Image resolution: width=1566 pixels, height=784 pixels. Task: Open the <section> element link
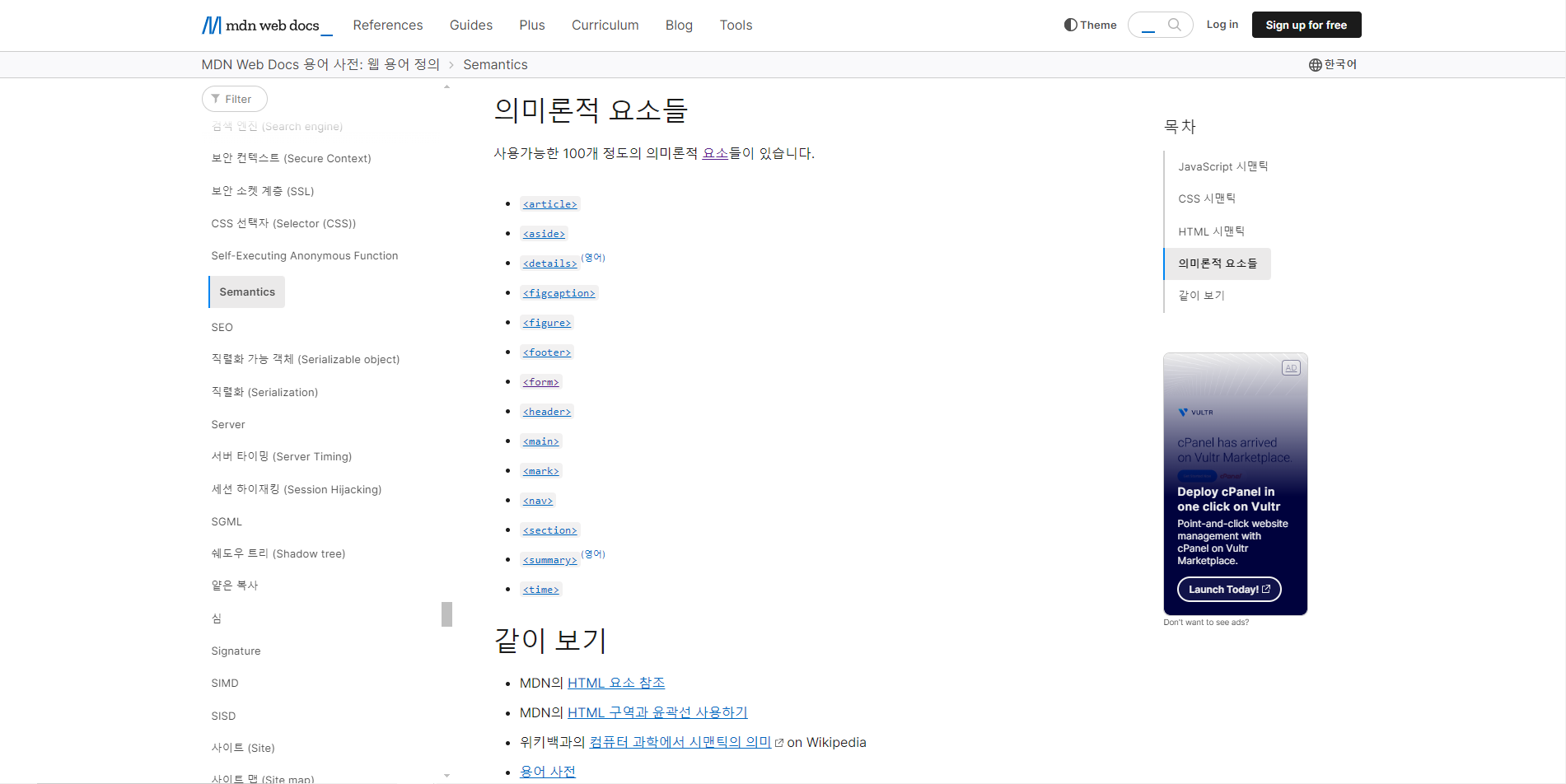[549, 530]
